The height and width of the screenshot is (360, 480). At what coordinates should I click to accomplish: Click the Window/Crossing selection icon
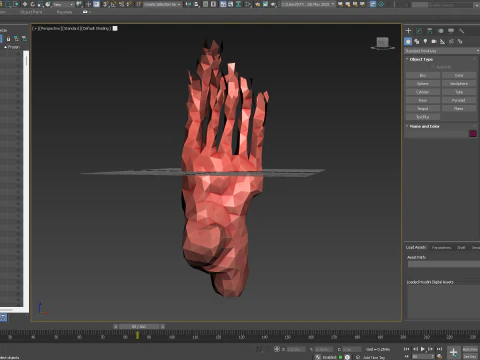pos(16,4)
